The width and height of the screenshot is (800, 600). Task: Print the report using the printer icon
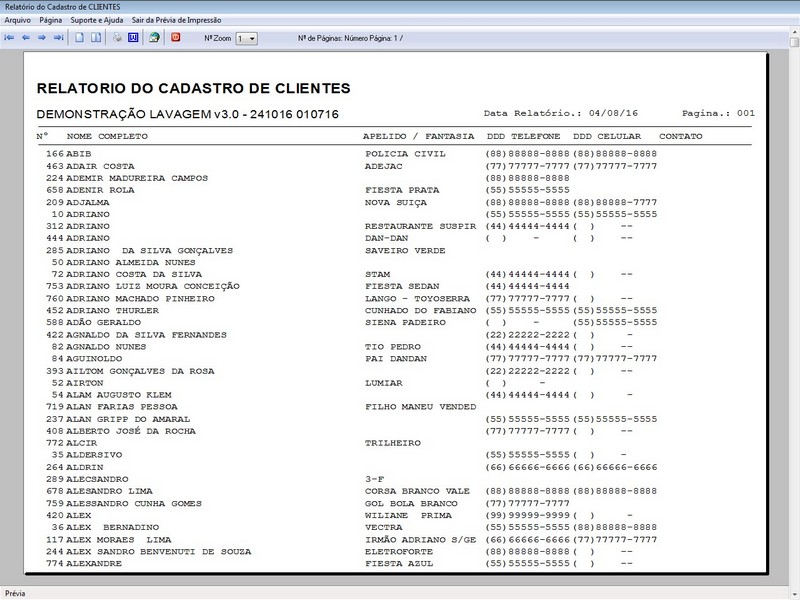pos(117,38)
